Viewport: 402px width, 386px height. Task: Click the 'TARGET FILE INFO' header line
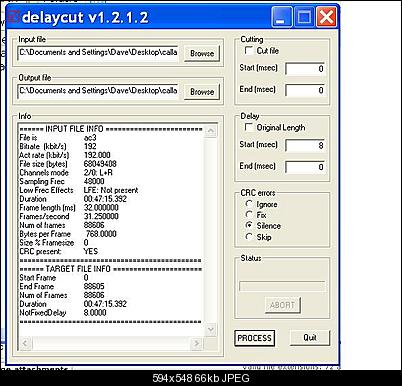[x=111, y=269]
